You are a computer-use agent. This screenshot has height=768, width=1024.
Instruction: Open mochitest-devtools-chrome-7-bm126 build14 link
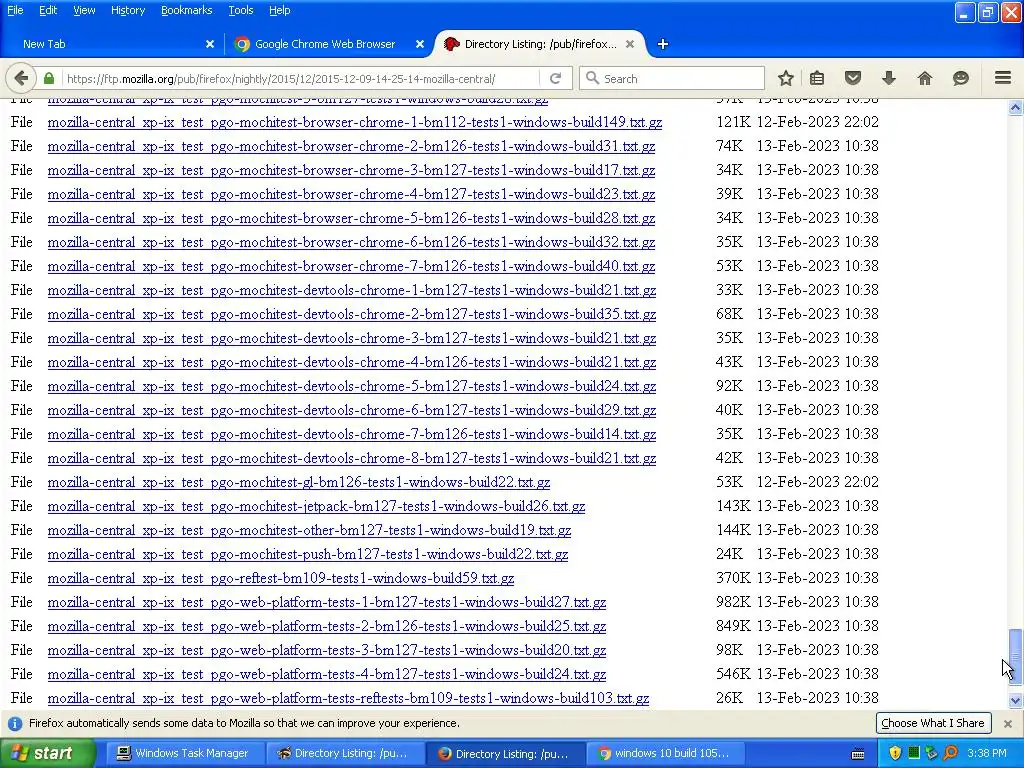[x=352, y=434]
